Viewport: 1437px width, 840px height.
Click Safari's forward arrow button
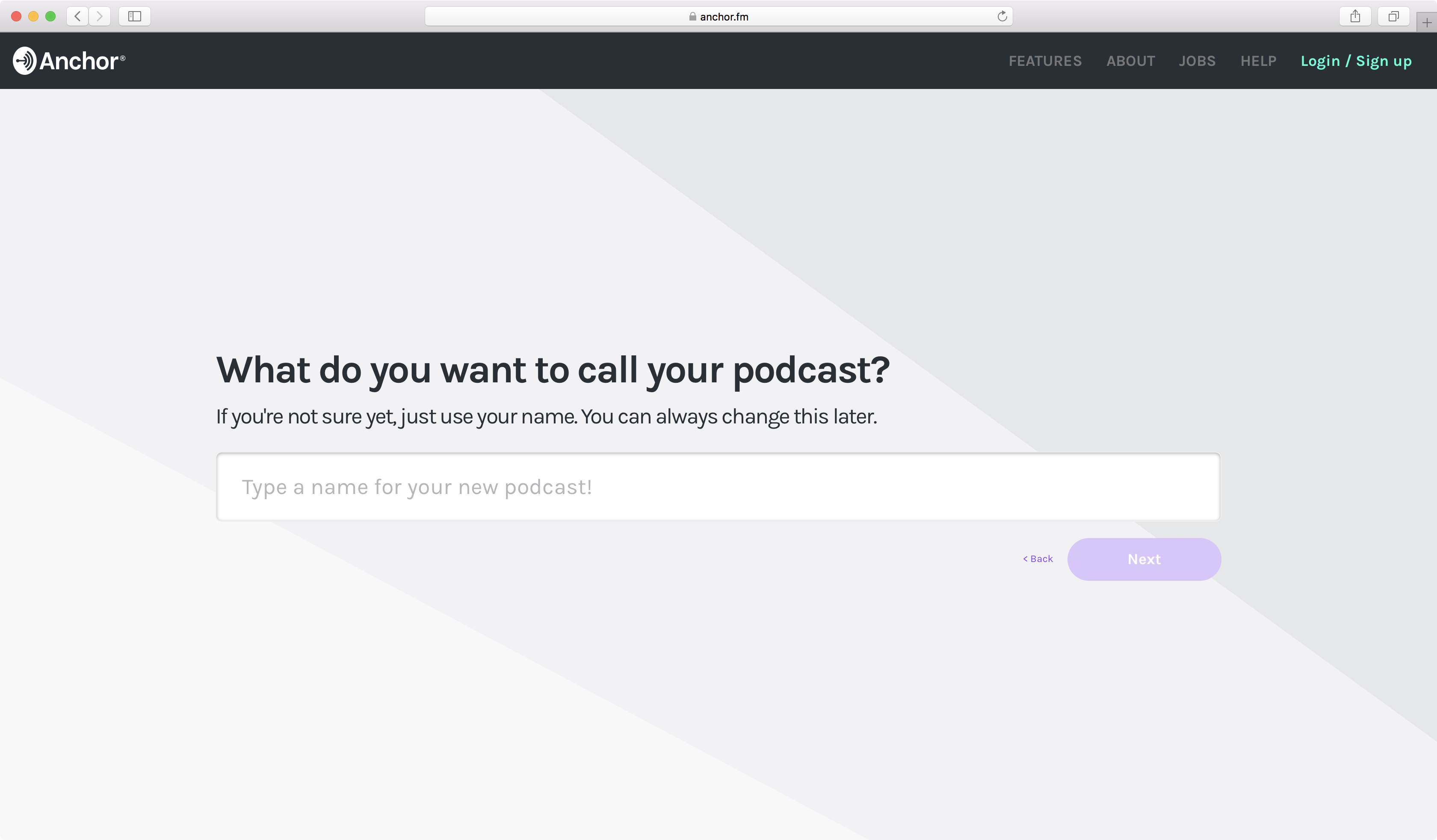pyautogui.click(x=100, y=17)
